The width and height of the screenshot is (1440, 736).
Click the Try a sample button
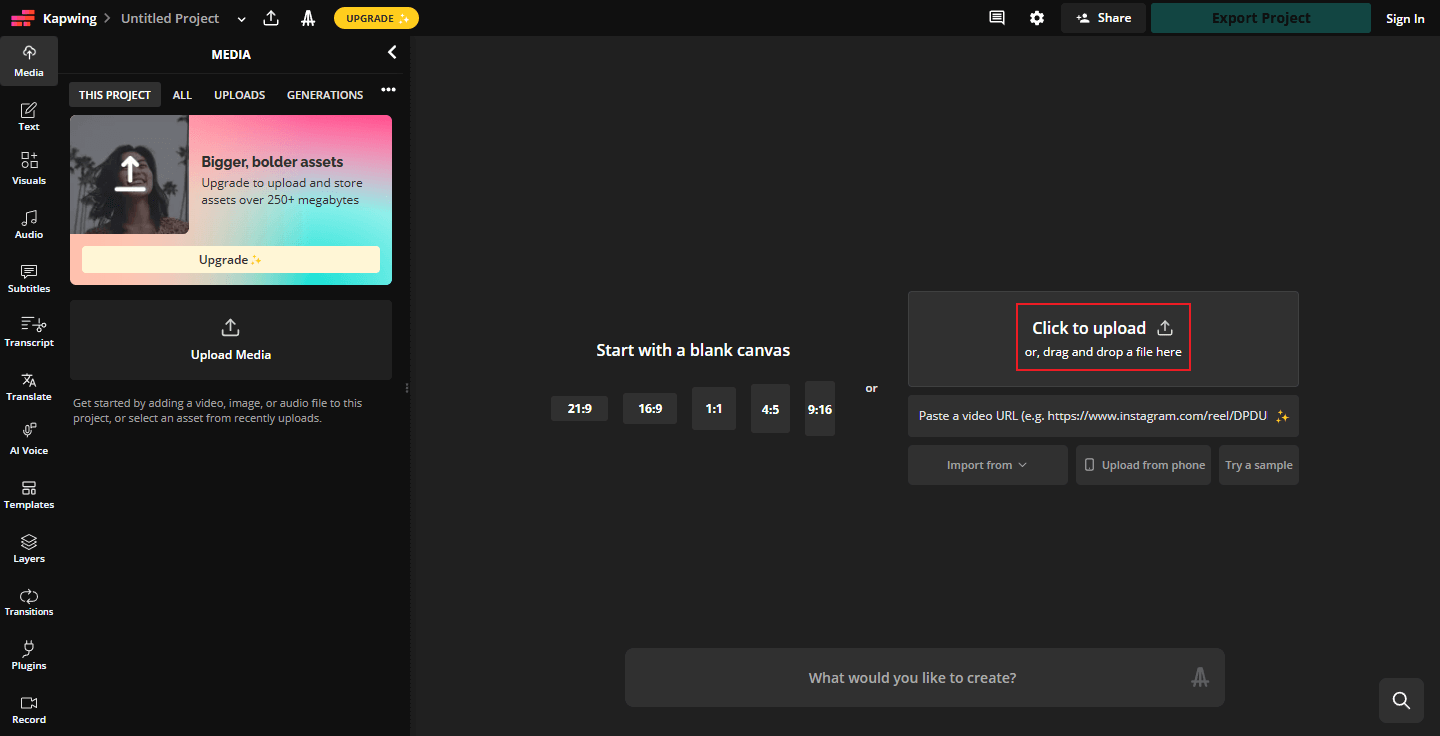1258,464
